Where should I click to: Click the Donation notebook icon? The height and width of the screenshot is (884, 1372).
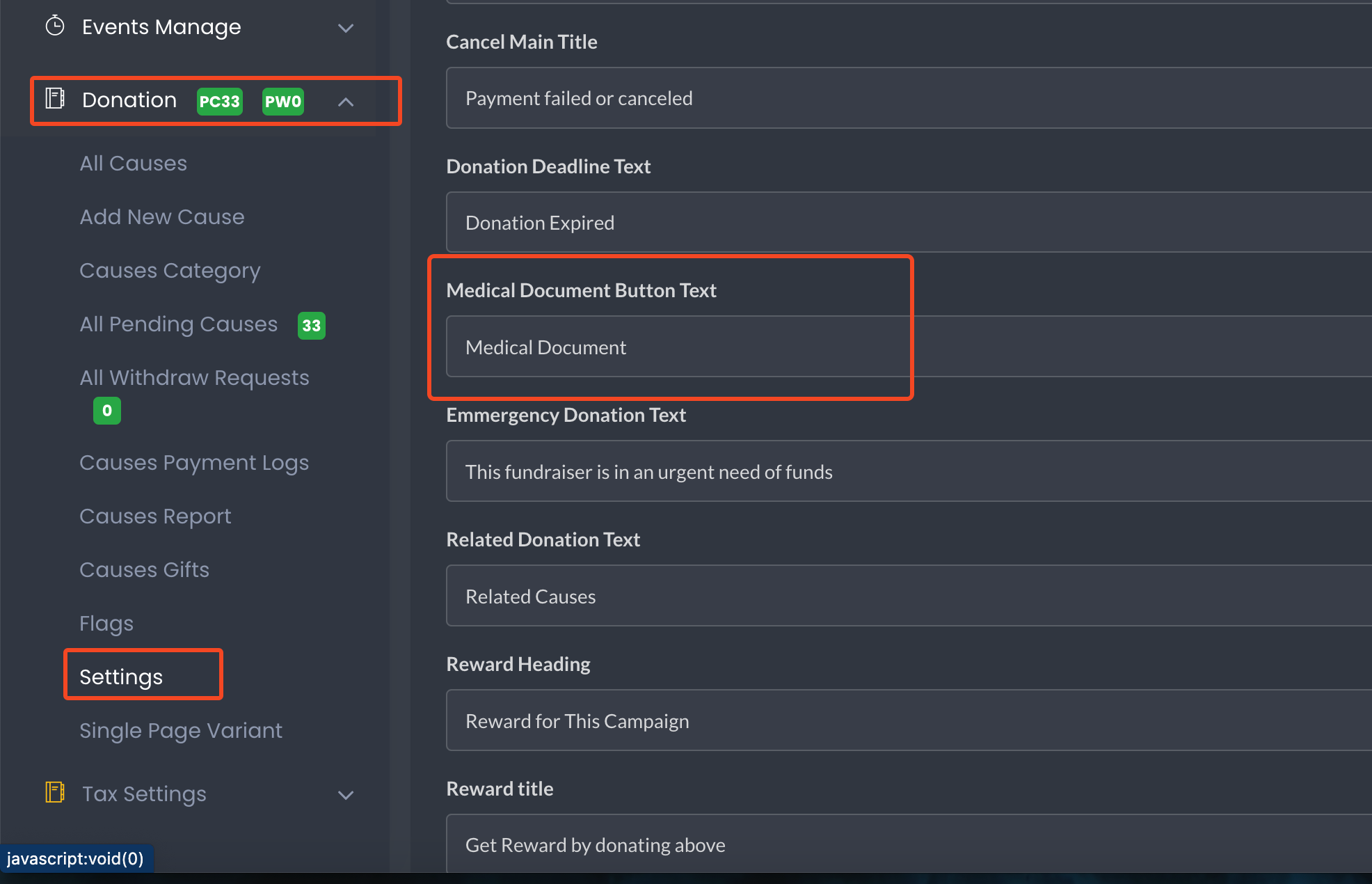tap(55, 99)
